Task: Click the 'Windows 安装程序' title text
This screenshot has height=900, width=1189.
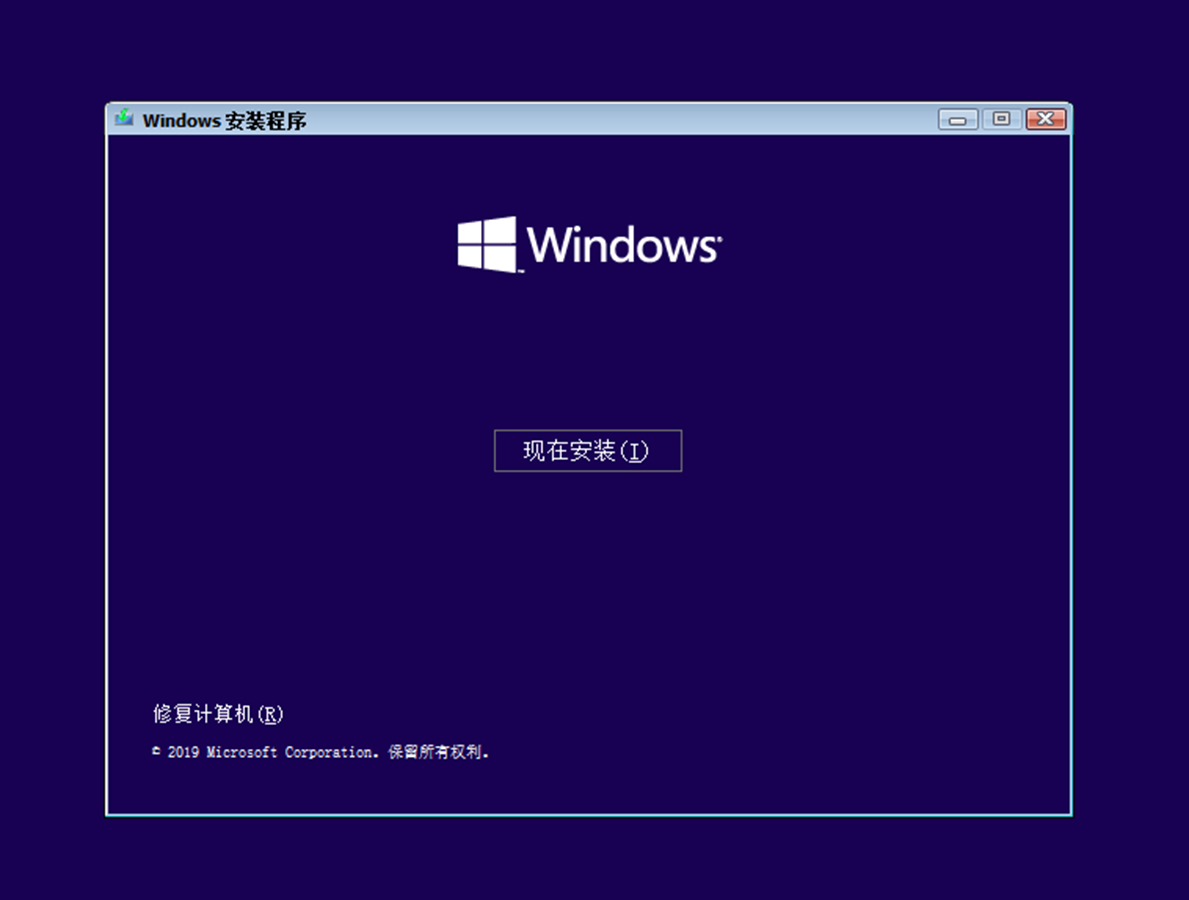Action: click(x=224, y=121)
